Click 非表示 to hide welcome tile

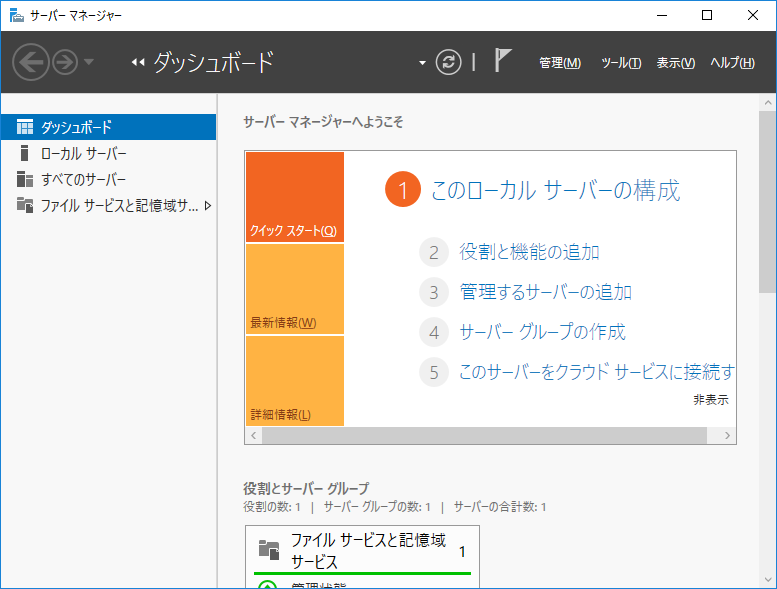pyautogui.click(x=711, y=400)
